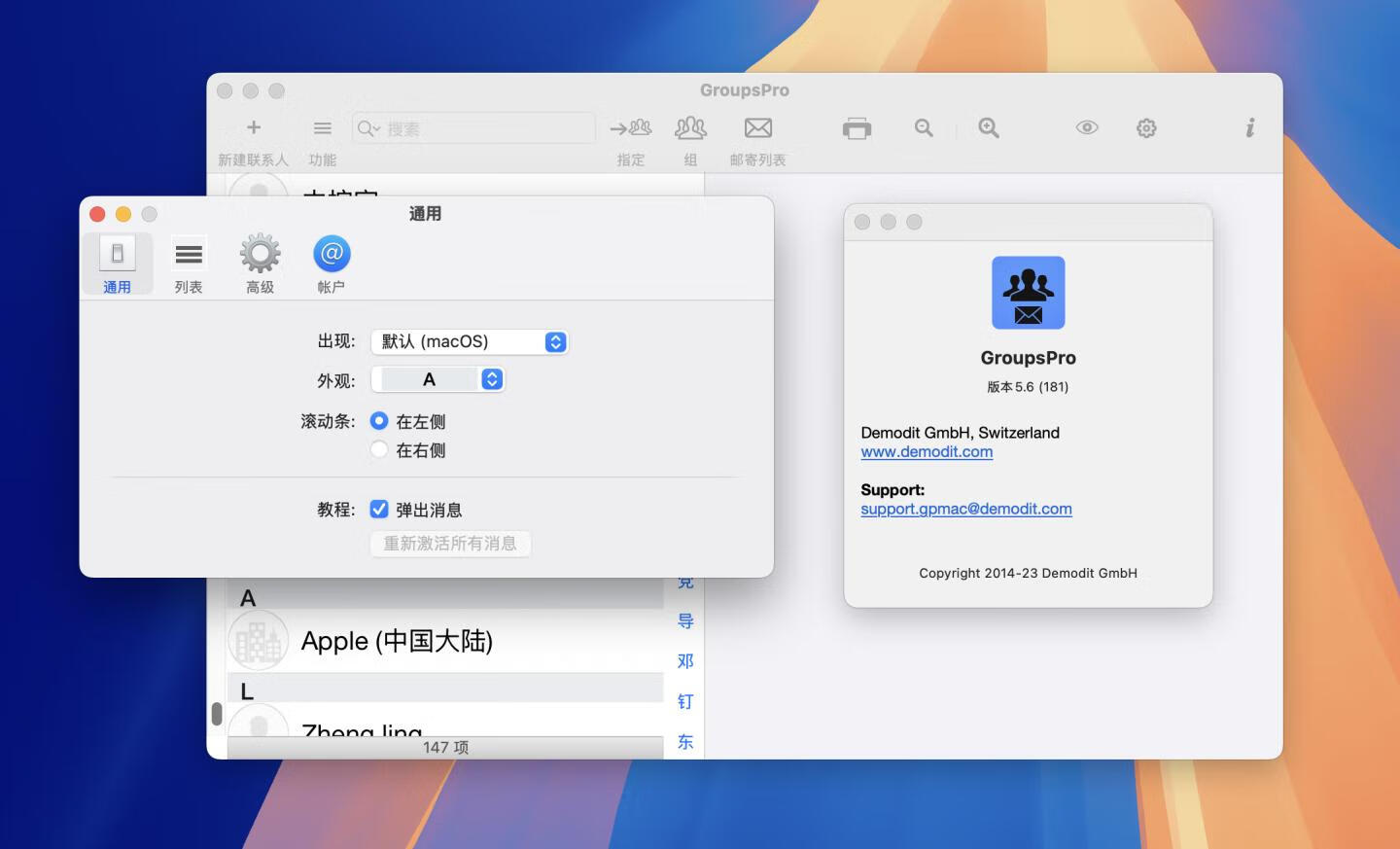Image resolution: width=1400 pixels, height=849 pixels.
Task: Toggle the 弹出消息 checkbox
Action: coord(379,509)
